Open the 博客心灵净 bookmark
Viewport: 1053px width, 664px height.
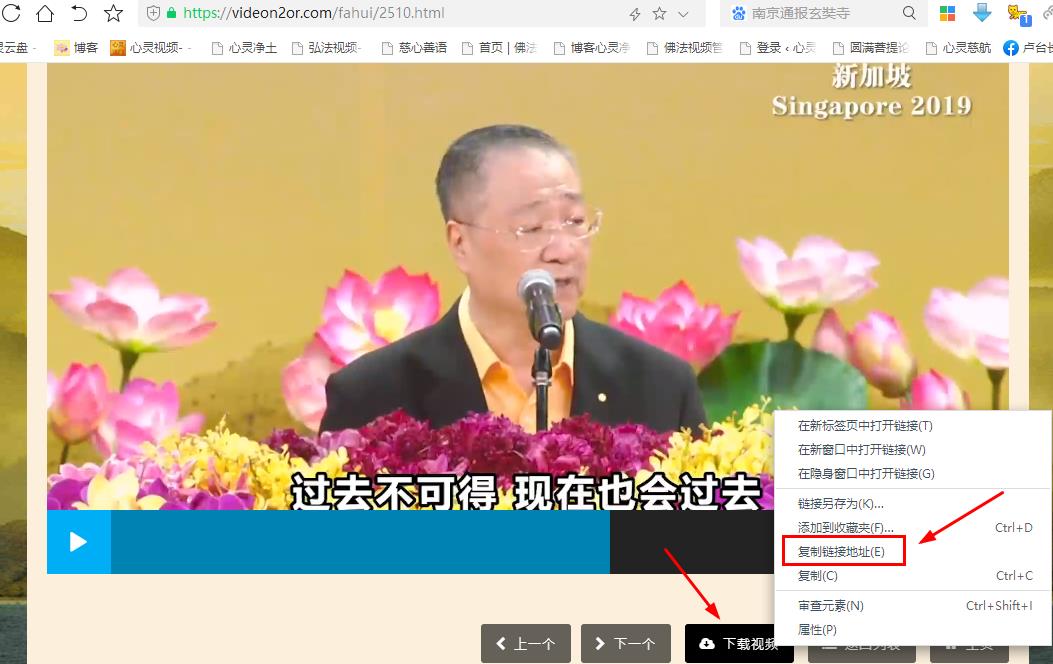click(592, 48)
